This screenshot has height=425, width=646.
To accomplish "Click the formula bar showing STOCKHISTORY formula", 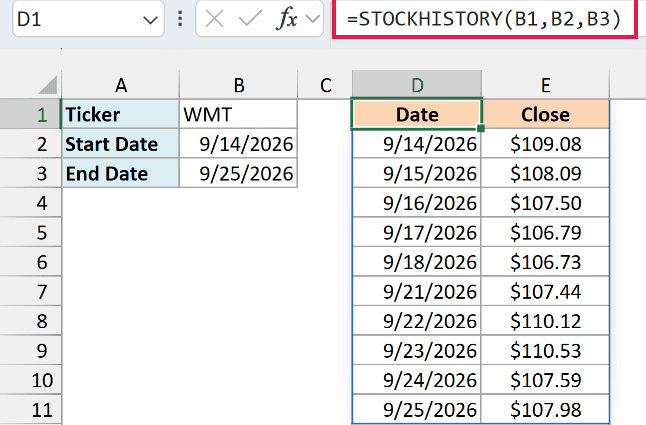I will point(484,19).
